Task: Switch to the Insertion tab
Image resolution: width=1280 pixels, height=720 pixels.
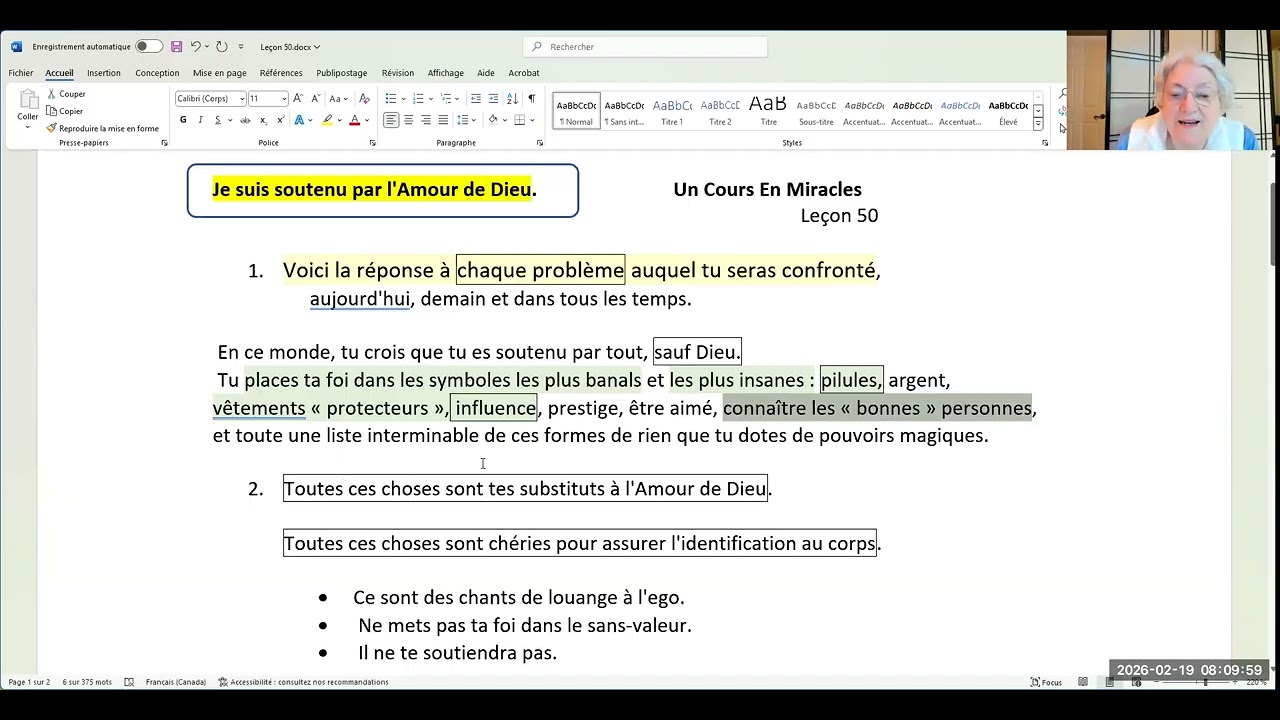Action: click(x=103, y=73)
